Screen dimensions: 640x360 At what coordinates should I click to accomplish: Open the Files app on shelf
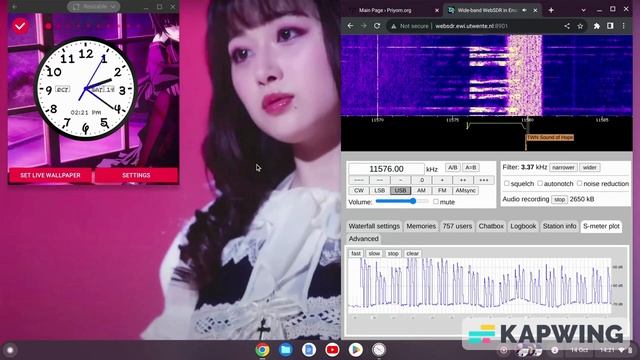pos(286,350)
